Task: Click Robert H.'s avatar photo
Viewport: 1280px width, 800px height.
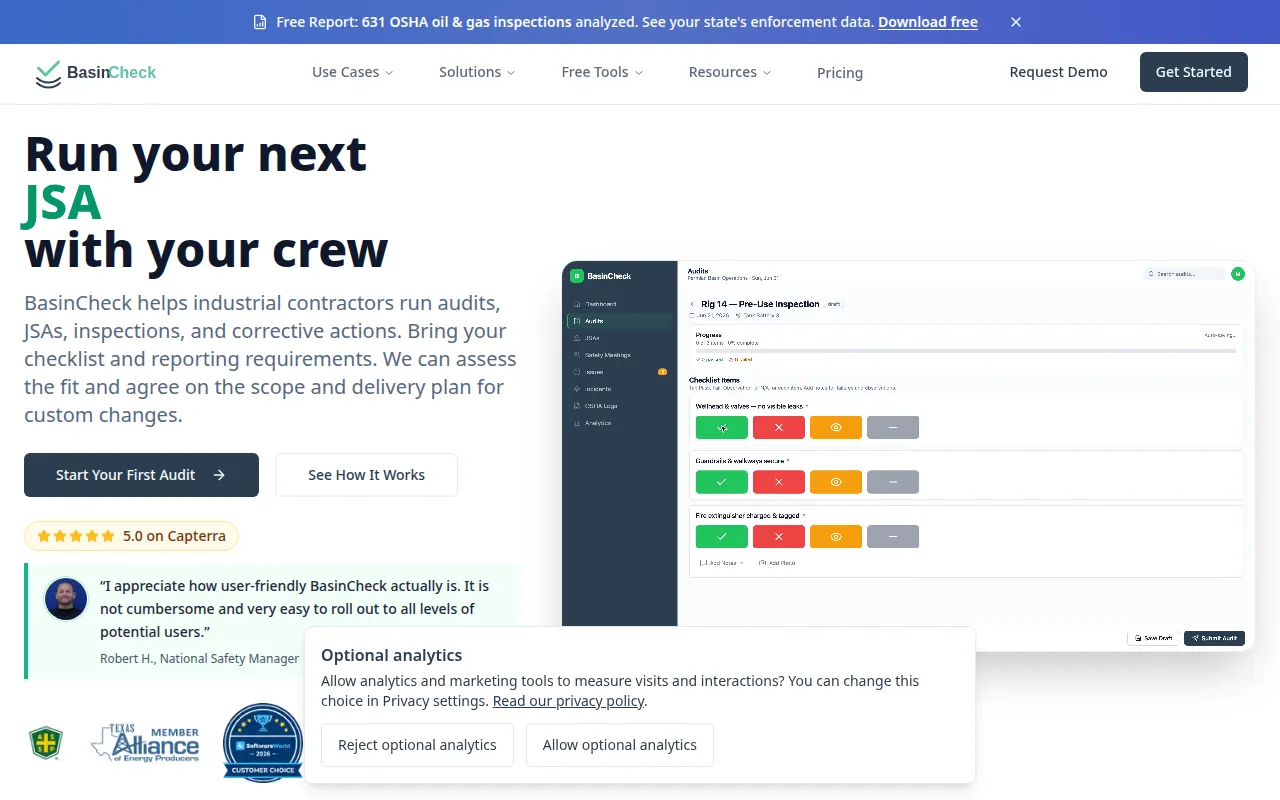Action: (x=66, y=599)
